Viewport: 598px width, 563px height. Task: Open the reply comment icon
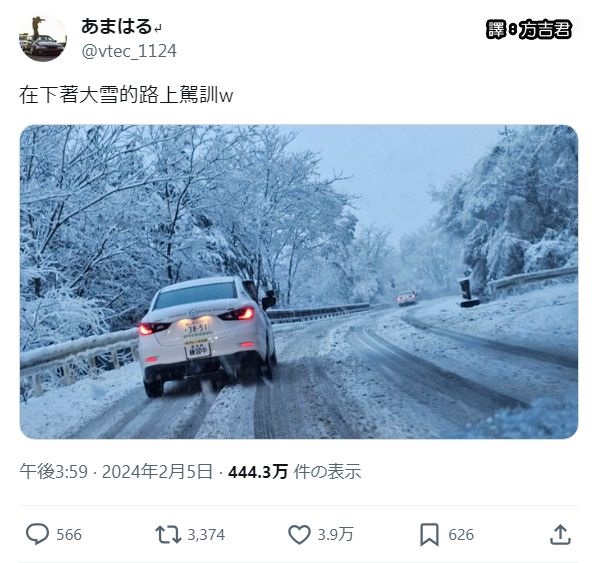37,534
